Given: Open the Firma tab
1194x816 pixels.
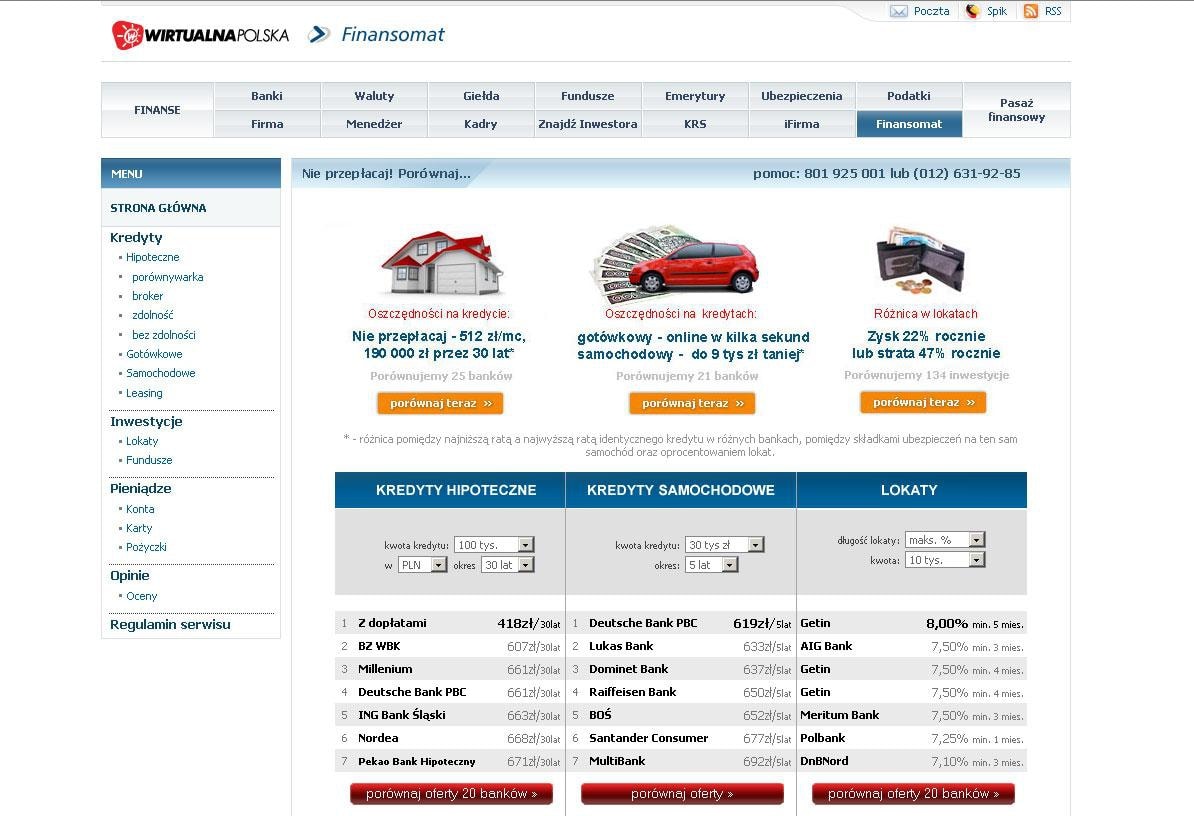Looking at the screenshot, I should (267, 124).
